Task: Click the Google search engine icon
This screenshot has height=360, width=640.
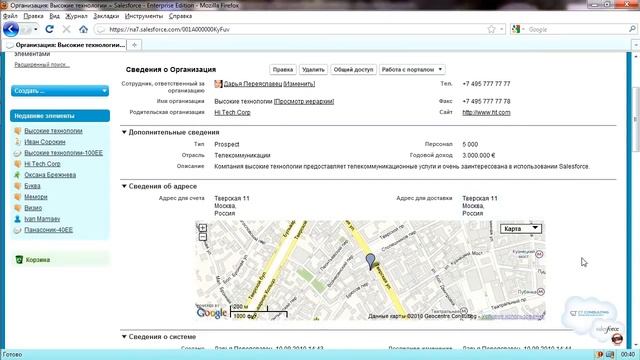Action: (x=516, y=29)
